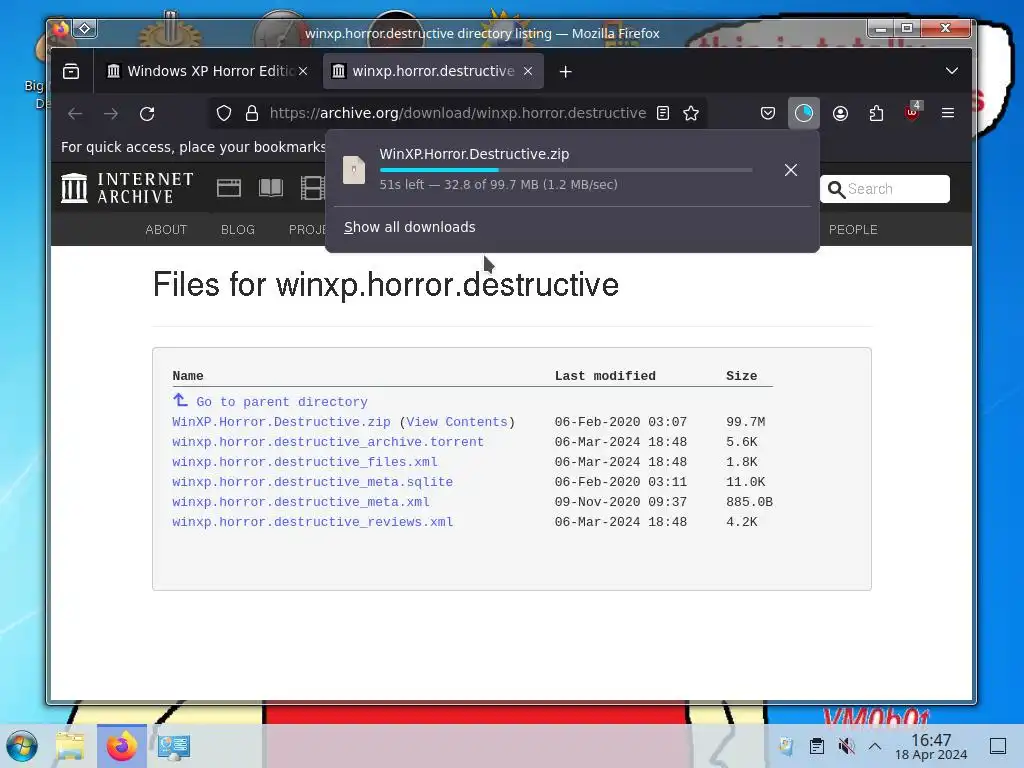1024x768 pixels.
Task: Open the Internet Archive Texts book icon
Action: coord(271,188)
